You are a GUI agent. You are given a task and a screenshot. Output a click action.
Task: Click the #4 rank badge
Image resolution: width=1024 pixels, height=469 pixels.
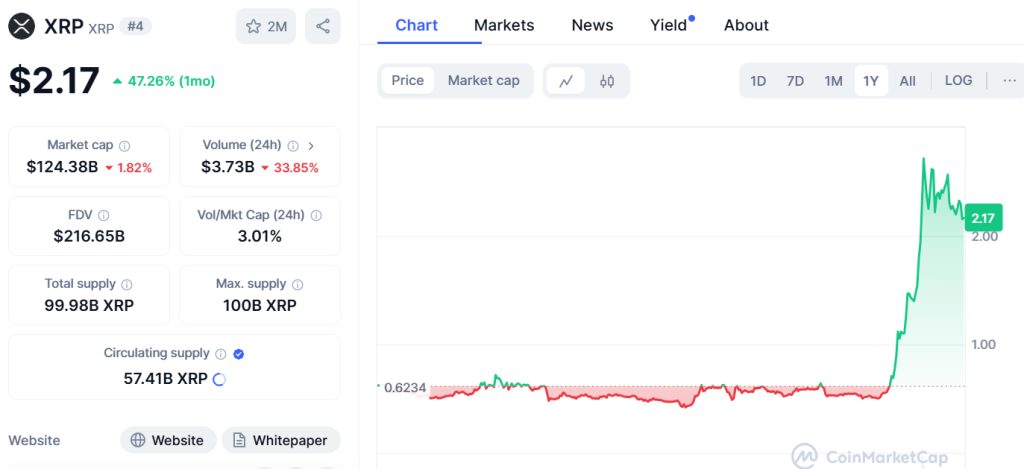tap(135, 27)
